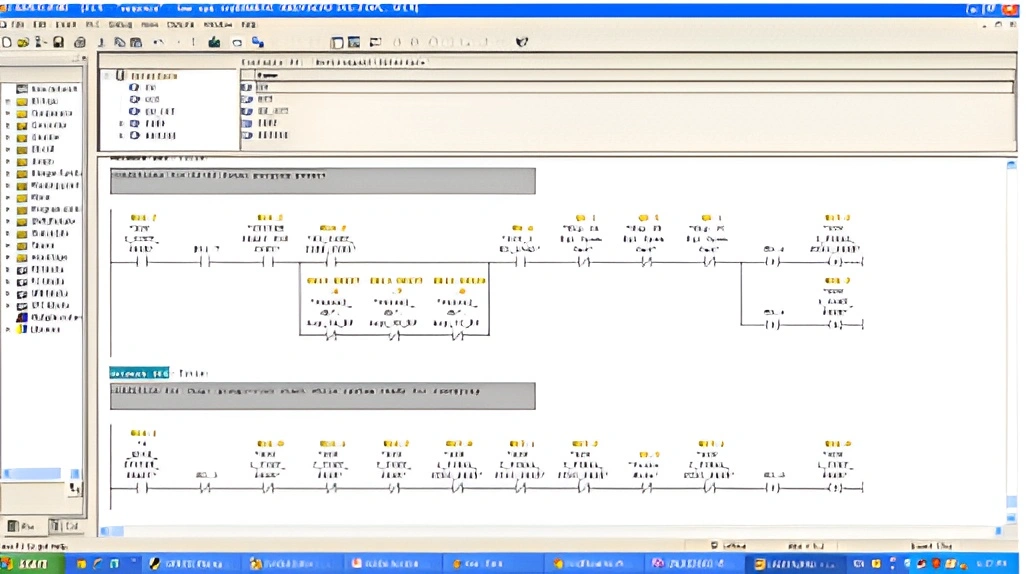Expand the Bit logic folder in catalog
The width and height of the screenshot is (1026, 574).
[8, 101]
